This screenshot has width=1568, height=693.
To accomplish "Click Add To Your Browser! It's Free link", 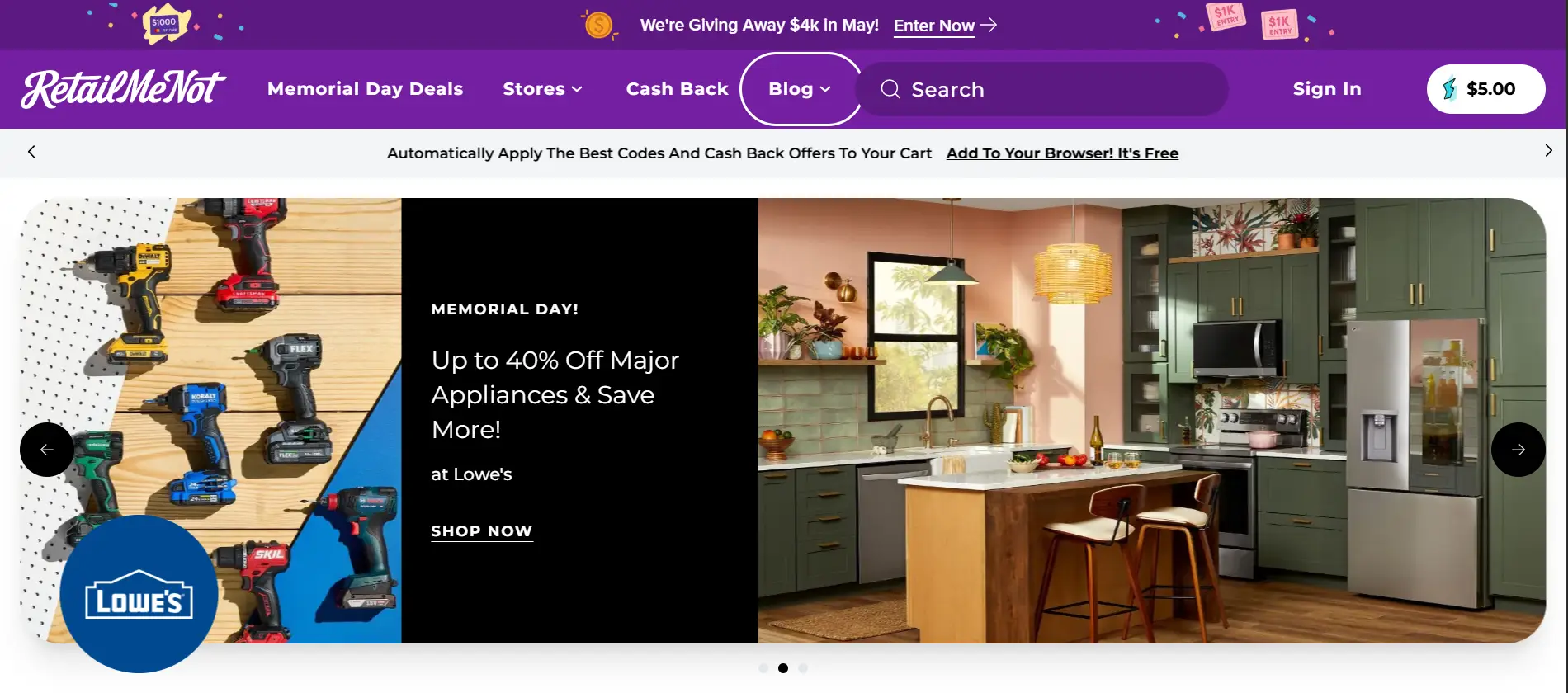I will tap(1062, 153).
